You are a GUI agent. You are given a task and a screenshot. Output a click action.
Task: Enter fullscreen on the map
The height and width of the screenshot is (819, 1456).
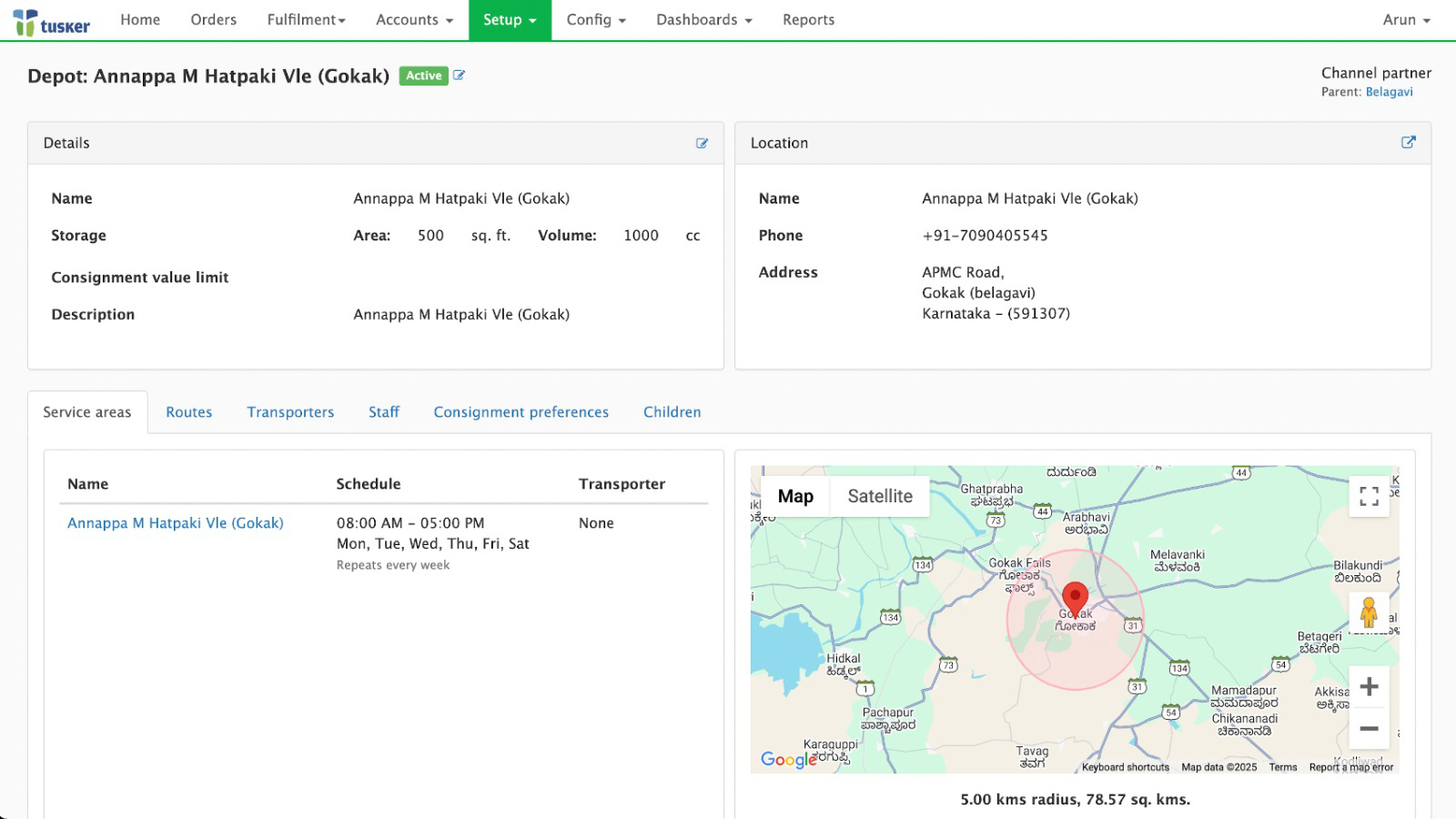point(1369,496)
